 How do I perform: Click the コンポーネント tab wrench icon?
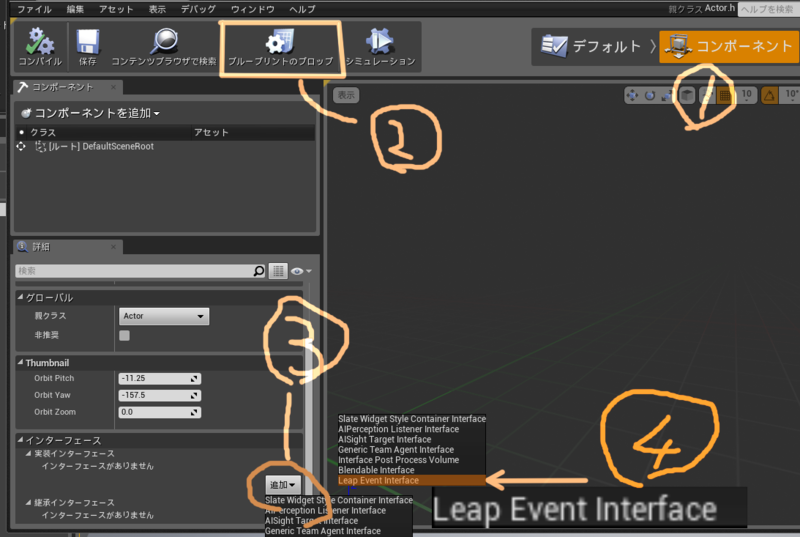22,87
